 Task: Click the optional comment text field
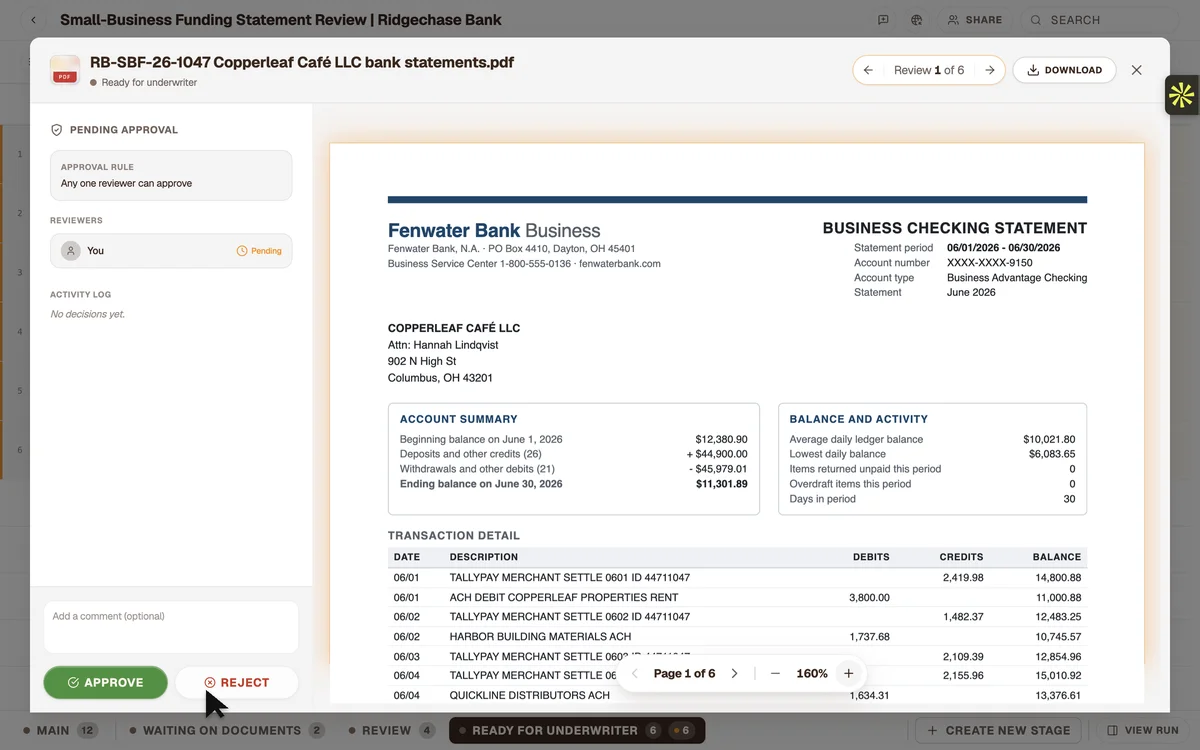[x=171, y=627]
